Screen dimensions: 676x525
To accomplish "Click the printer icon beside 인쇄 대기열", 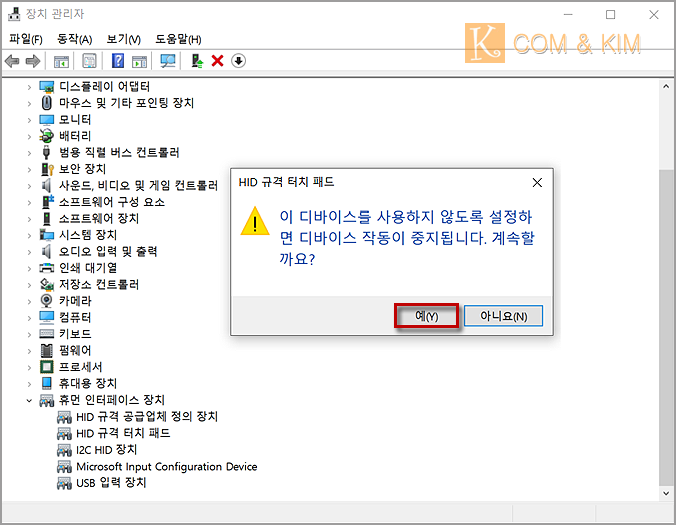I will [47, 268].
